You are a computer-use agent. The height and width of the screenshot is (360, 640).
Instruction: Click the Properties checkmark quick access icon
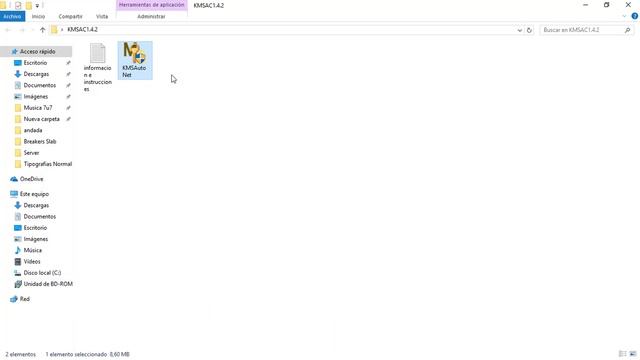18,5
